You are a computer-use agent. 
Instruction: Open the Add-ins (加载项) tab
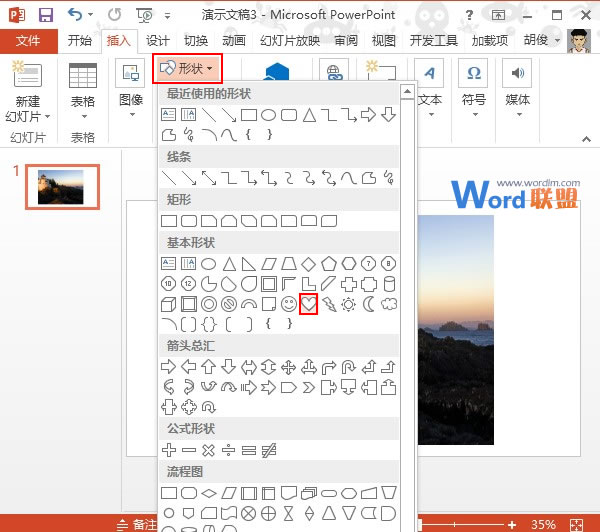(490, 41)
